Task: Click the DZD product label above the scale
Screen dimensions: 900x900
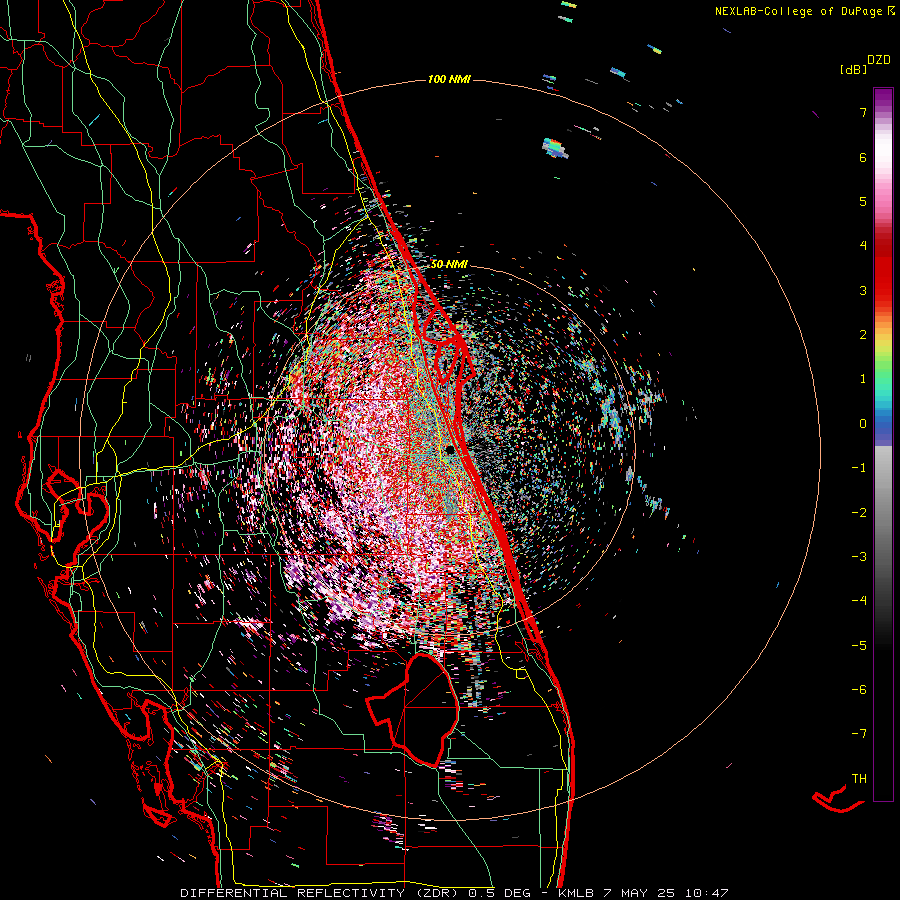Action: [879, 60]
